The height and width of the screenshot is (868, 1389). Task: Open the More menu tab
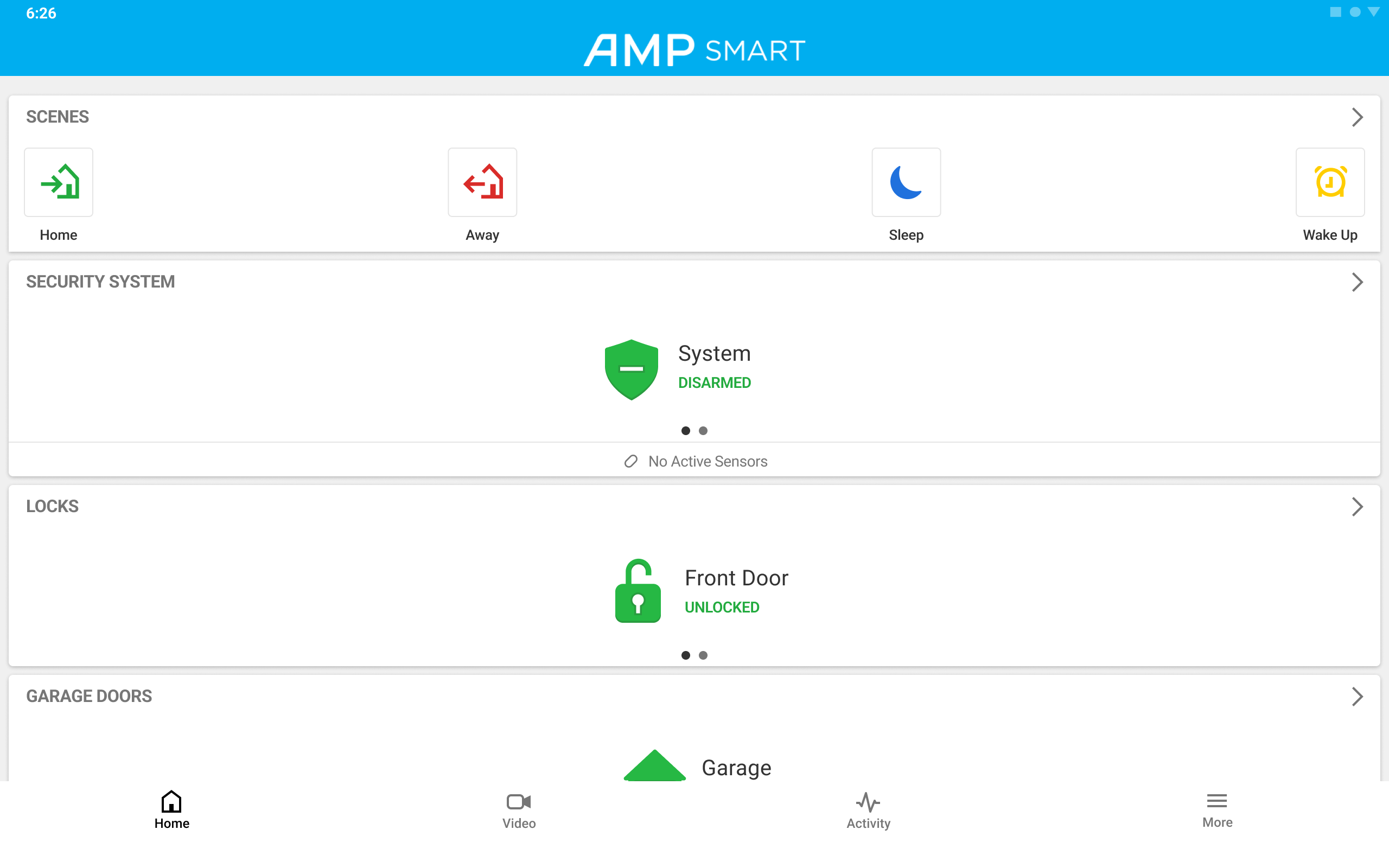(x=1217, y=810)
